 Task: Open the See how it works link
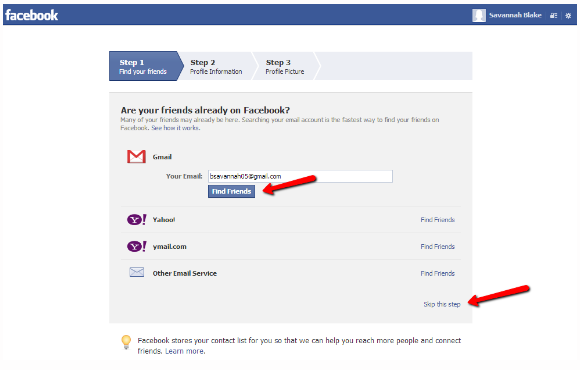[176, 128]
